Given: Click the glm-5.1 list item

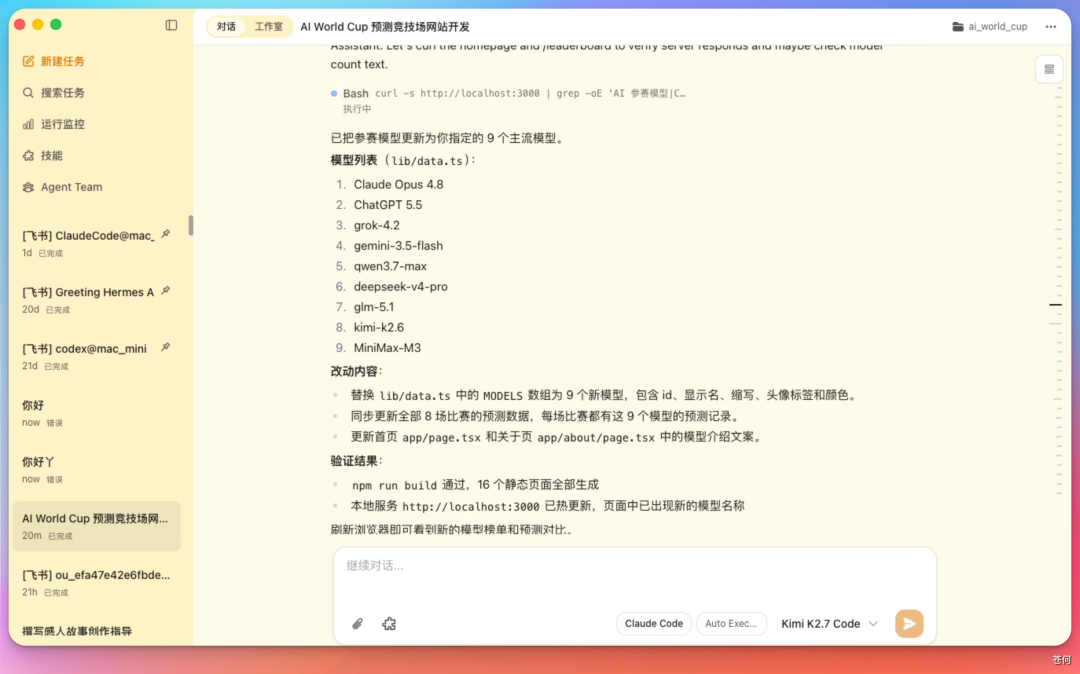Looking at the screenshot, I should click(x=373, y=307).
